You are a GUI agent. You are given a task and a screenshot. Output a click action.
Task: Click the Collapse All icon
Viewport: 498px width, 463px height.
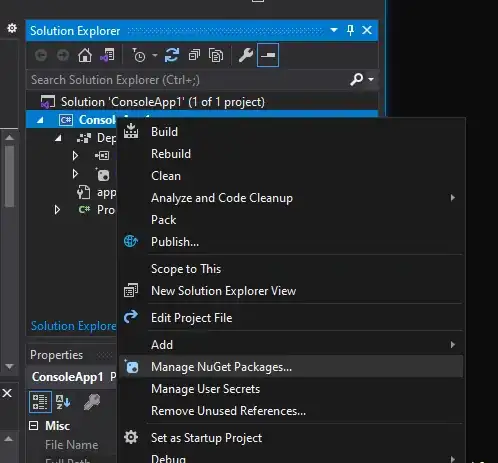(194, 55)
